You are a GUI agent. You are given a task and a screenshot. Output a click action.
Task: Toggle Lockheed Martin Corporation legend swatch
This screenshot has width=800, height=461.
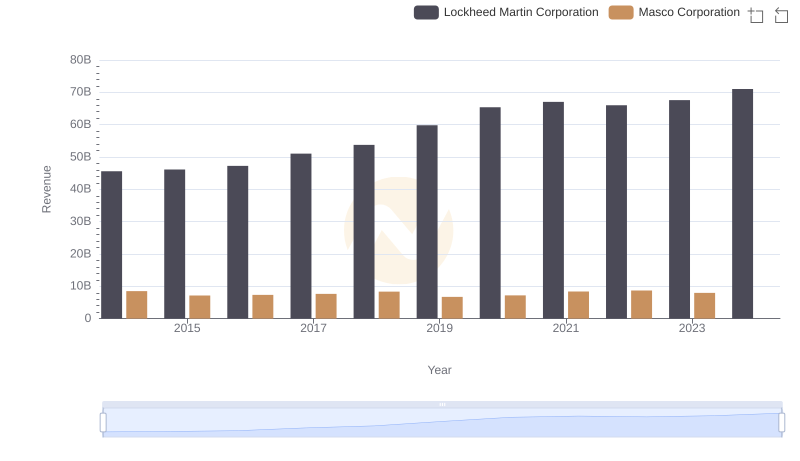[x=426, y=12]
